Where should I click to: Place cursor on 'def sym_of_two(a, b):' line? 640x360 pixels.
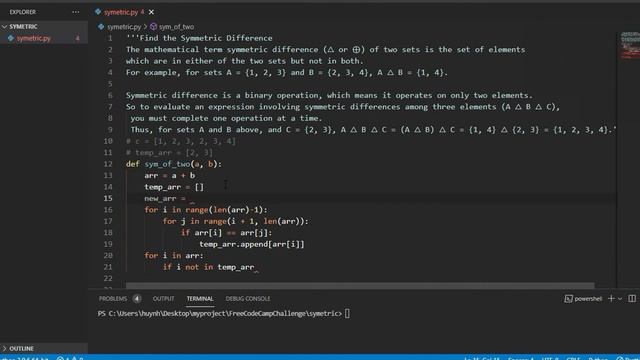pyautogui.click(x=173, y=164)
